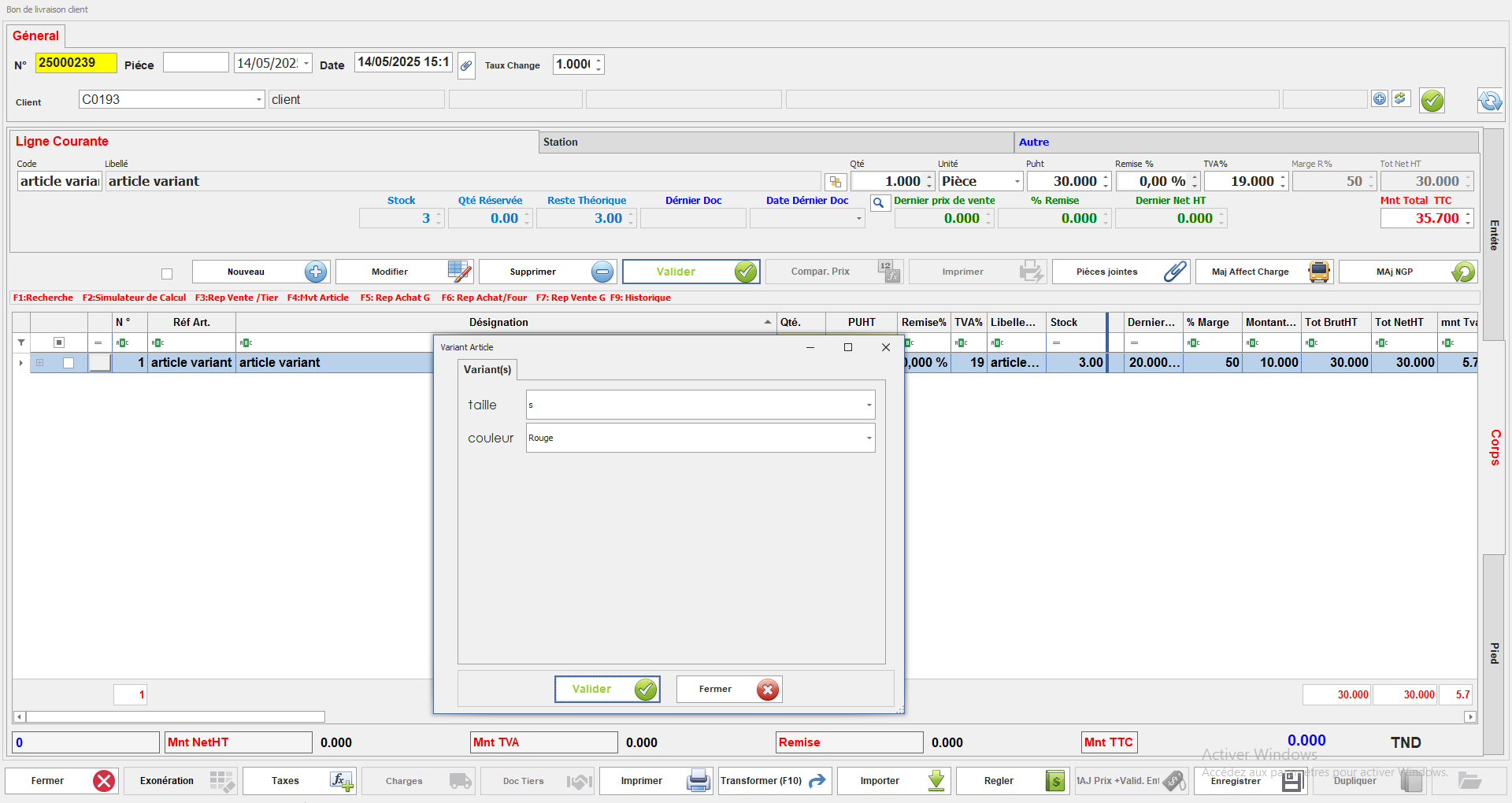Screen dimensions: 1512x803
Task: Click the attachment paperclip icon beside Date
Action: point(466,65)
